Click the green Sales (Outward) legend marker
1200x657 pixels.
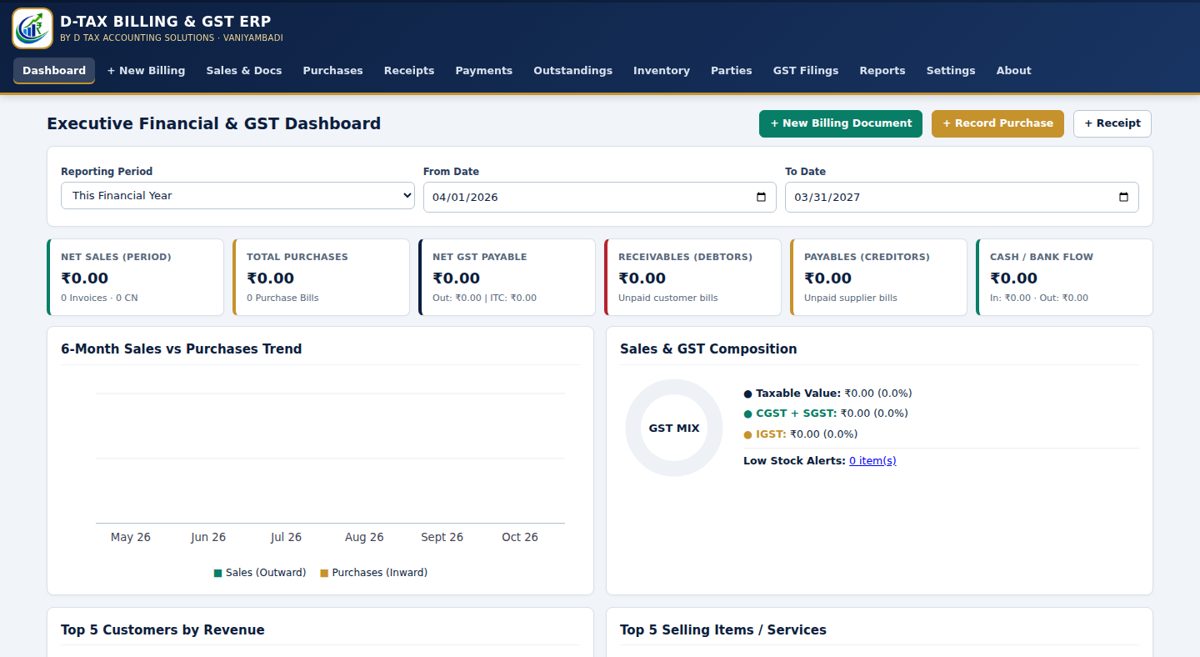tap(218, 573)
